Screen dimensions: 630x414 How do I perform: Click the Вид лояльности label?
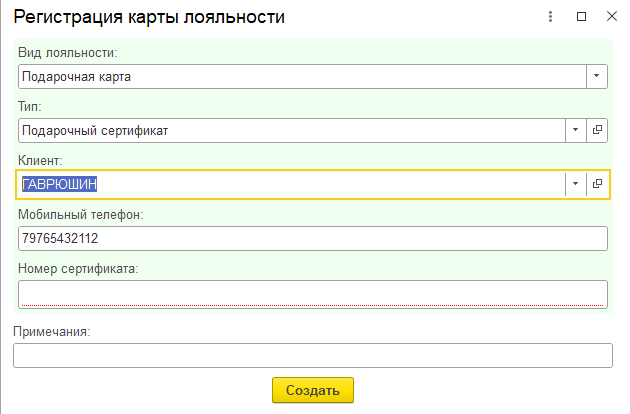tap(68, 52)
